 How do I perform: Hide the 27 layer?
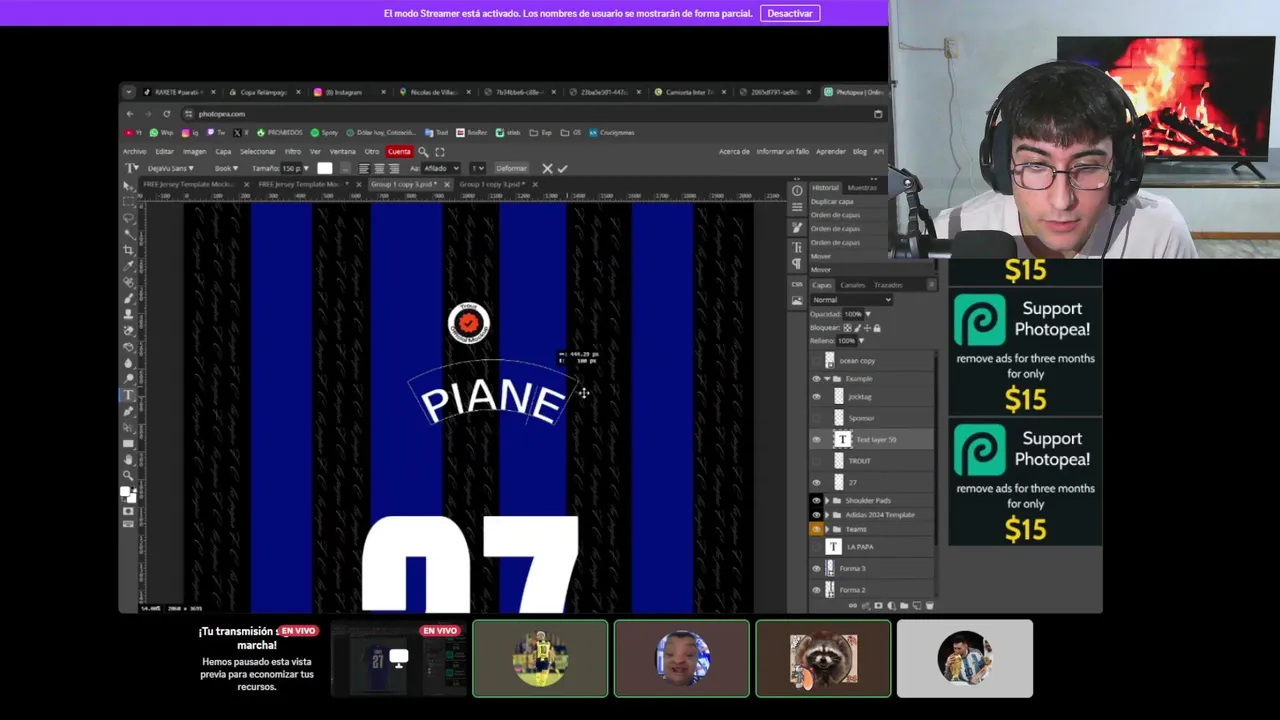click(816, 482)
